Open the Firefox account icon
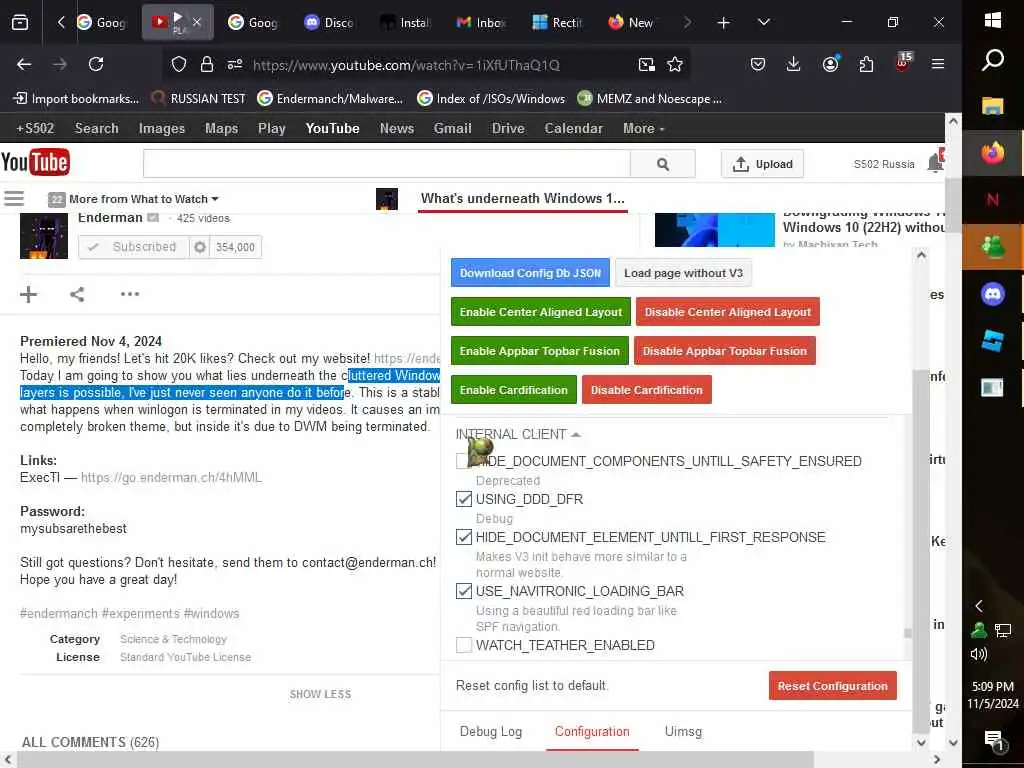 coord(831,64)
